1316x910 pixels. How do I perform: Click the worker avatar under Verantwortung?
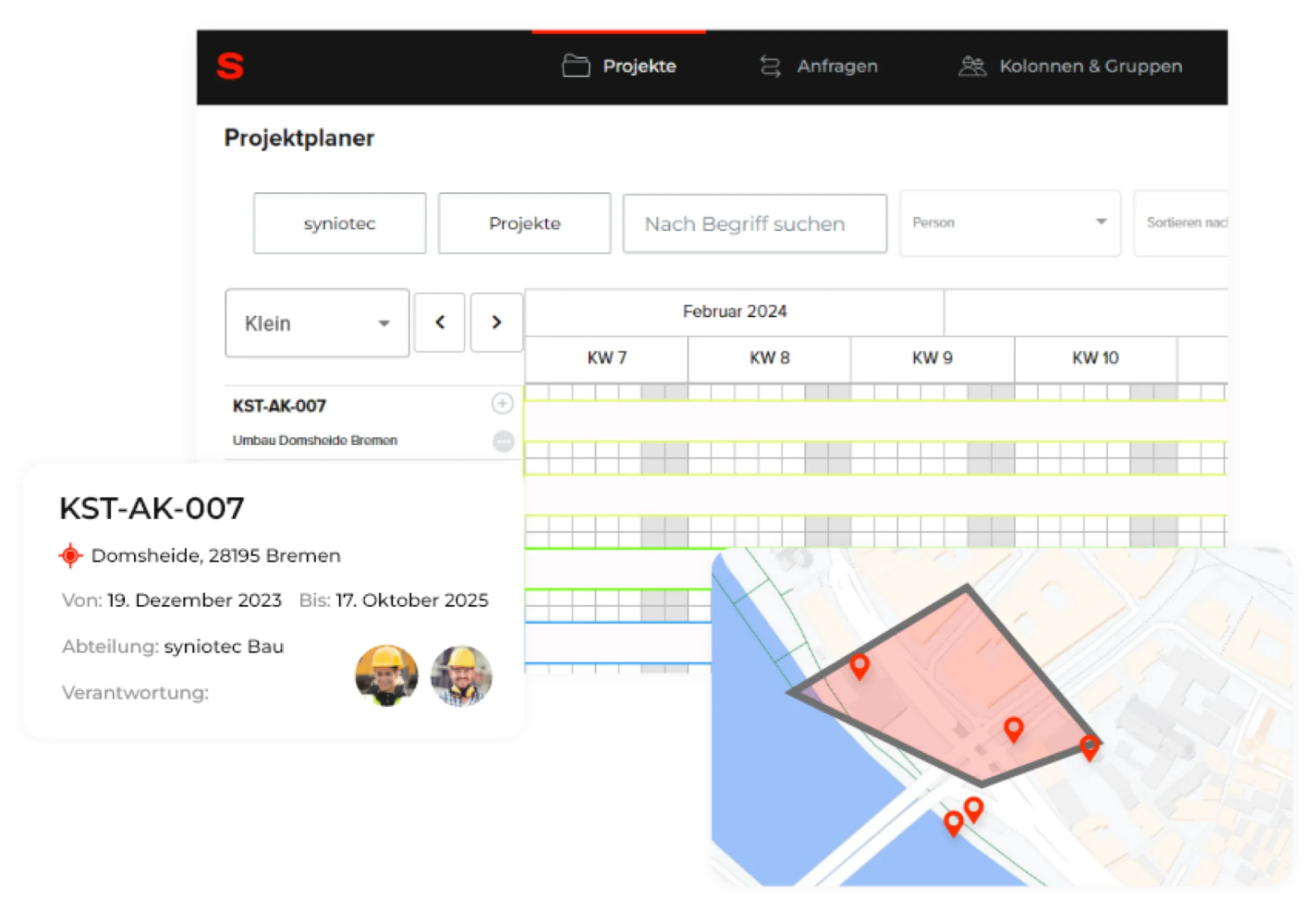coord(387,676)
